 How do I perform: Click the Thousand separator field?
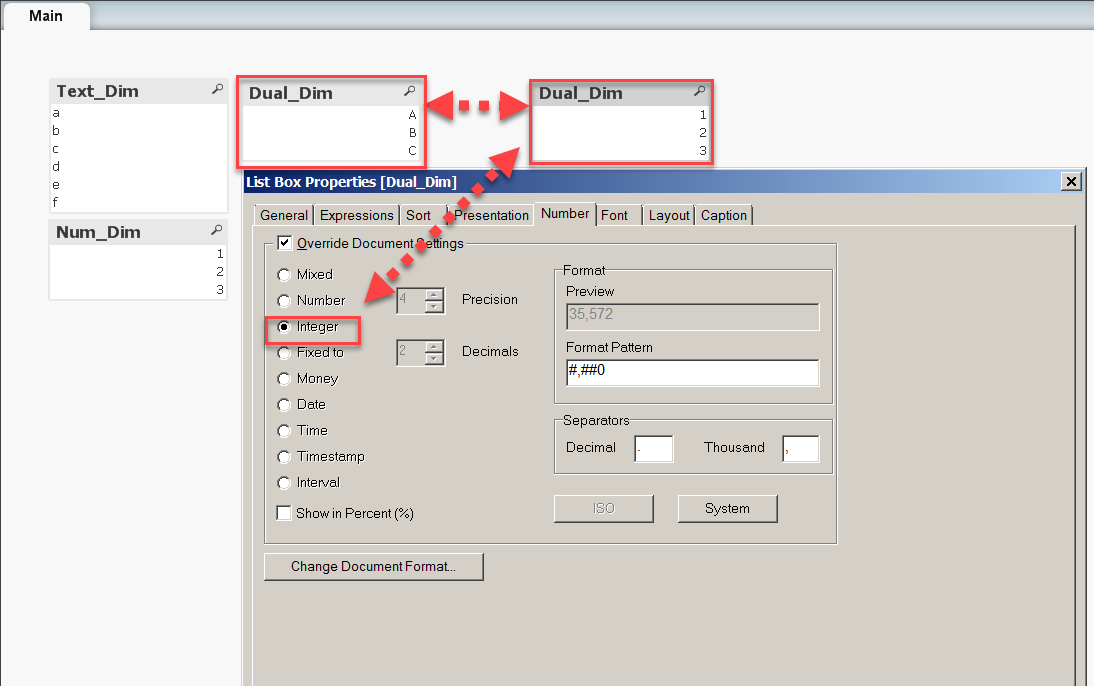pos(801,449)
